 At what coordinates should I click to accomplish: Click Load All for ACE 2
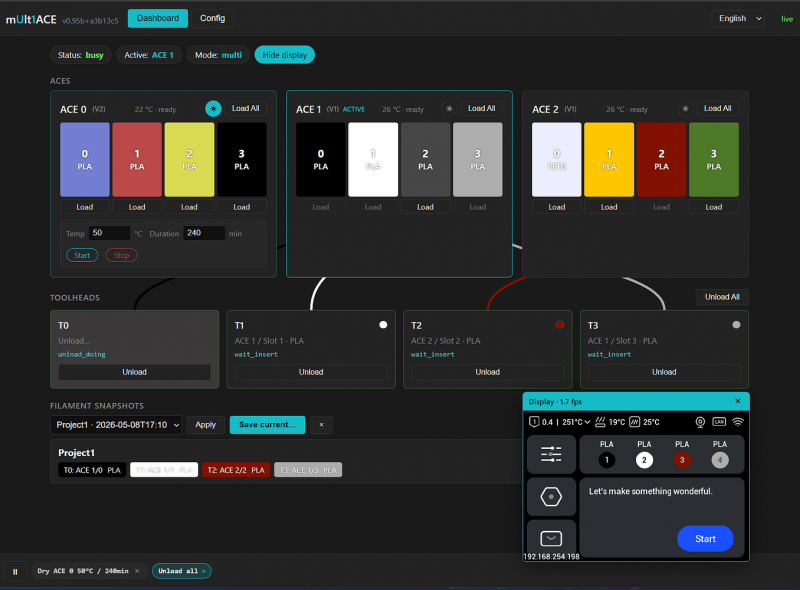717,108
